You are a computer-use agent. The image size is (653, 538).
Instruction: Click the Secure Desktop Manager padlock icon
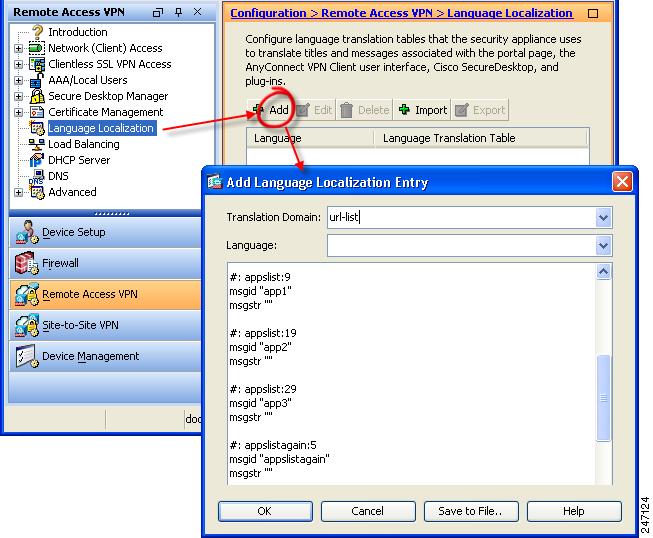coord(37,96)
